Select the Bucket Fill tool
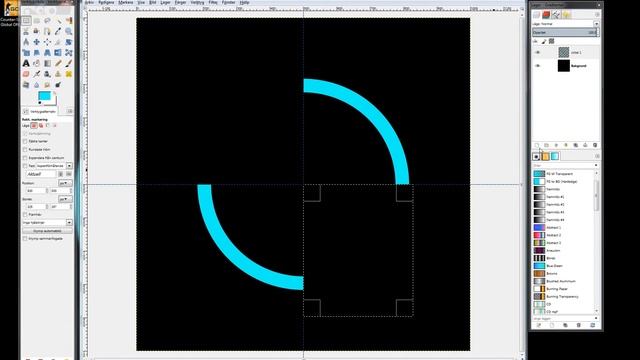This screenshot has width=640, height=360. 37,63
